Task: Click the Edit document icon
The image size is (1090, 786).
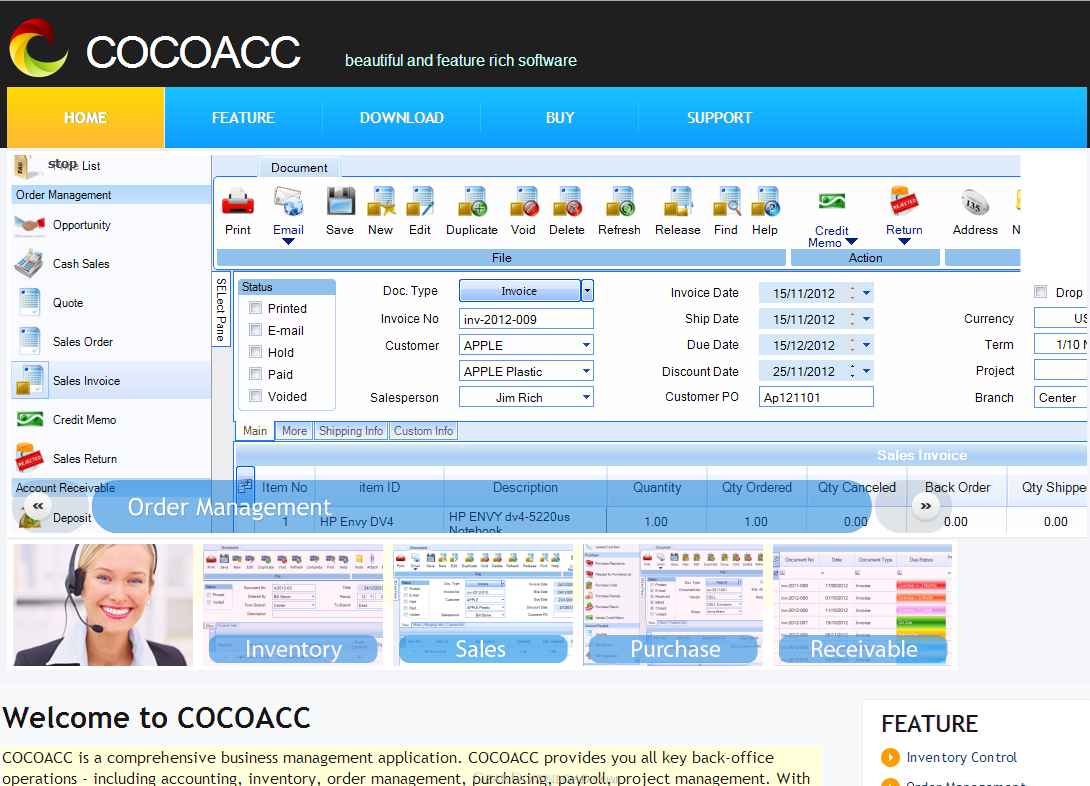Action: pyautogui.click(x=420, y=202)
